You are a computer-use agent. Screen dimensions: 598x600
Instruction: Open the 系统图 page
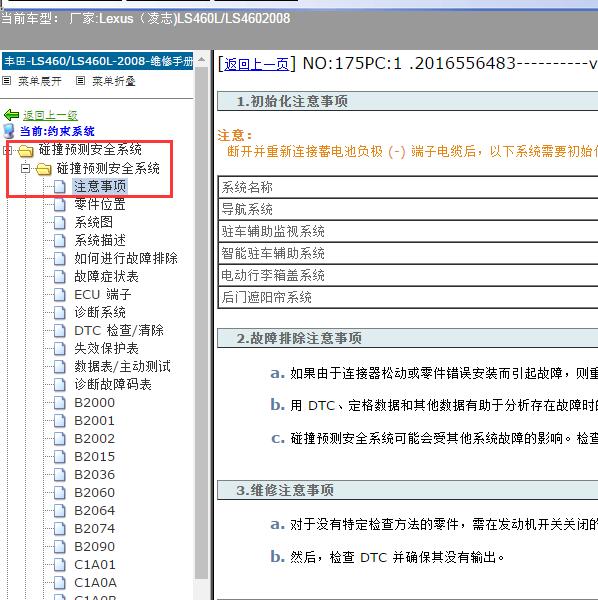coord(94,222)
